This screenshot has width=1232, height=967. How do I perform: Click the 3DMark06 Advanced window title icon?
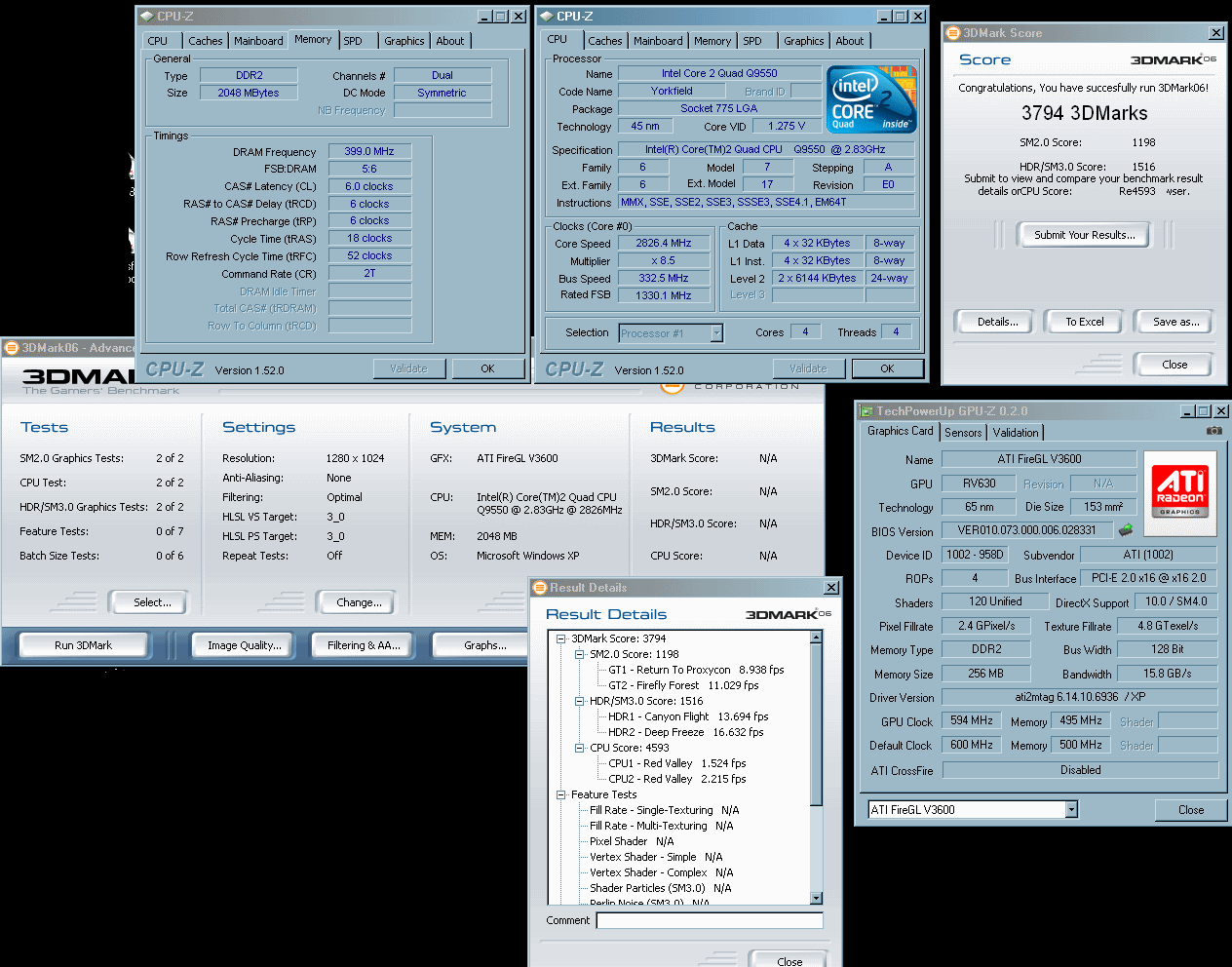click(x=12, y=348)
